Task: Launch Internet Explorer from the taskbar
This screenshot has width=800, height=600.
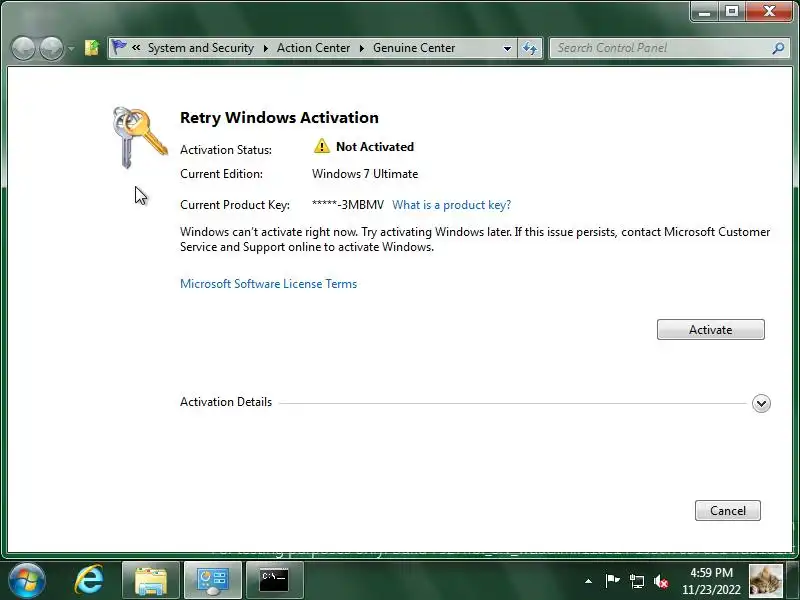Action: click(x=89, y=580)
